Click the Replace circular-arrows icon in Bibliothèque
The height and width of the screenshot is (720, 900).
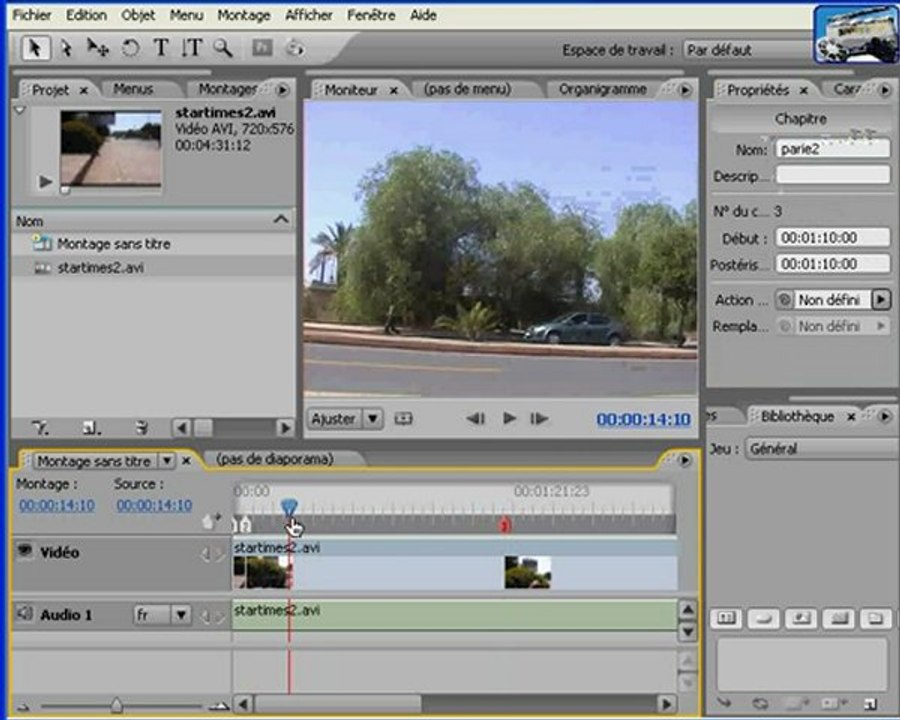tap(761, 703)
